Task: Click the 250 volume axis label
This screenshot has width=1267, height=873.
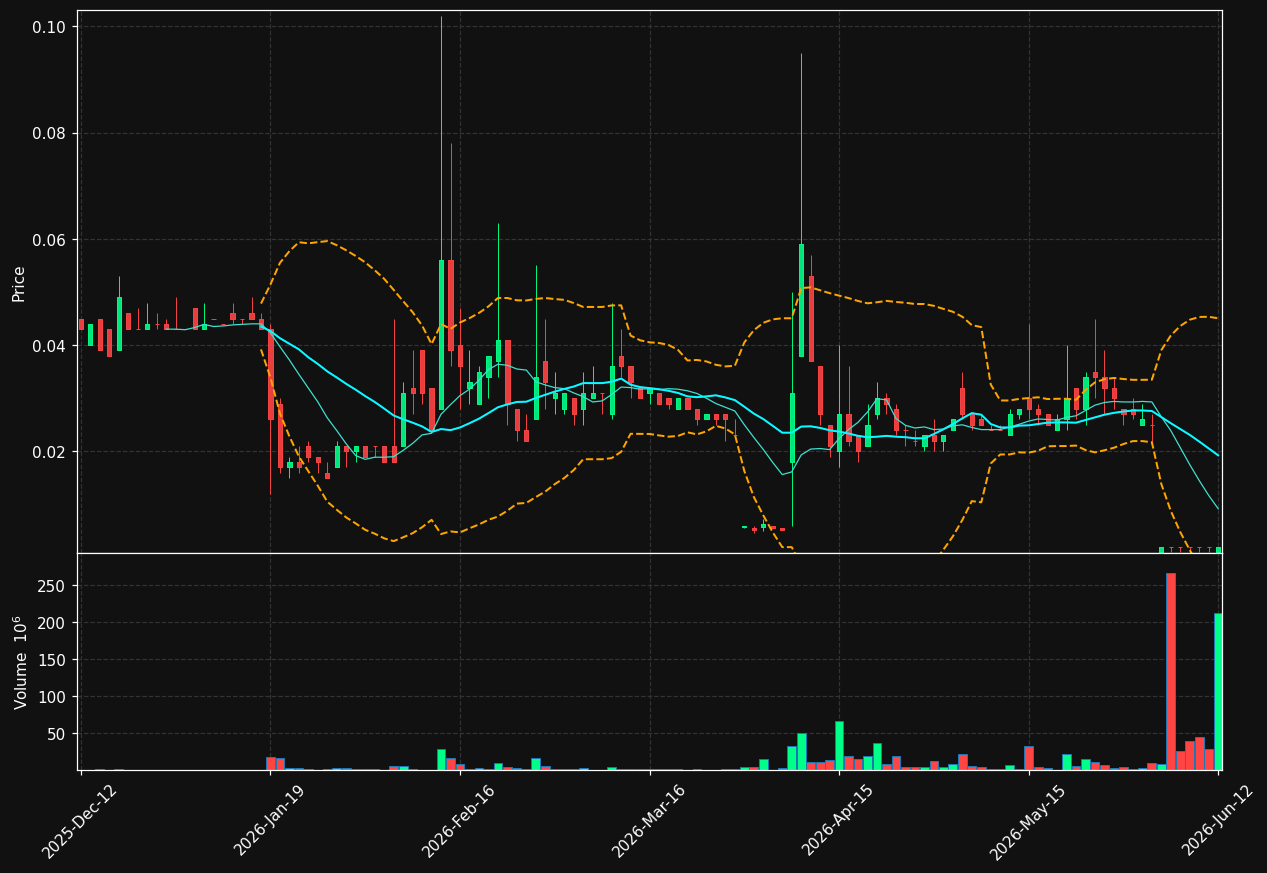Action: click(53, 586)
